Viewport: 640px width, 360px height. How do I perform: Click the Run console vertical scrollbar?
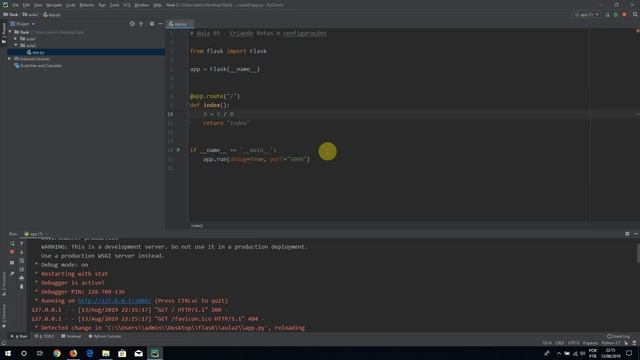pos(638,253)
